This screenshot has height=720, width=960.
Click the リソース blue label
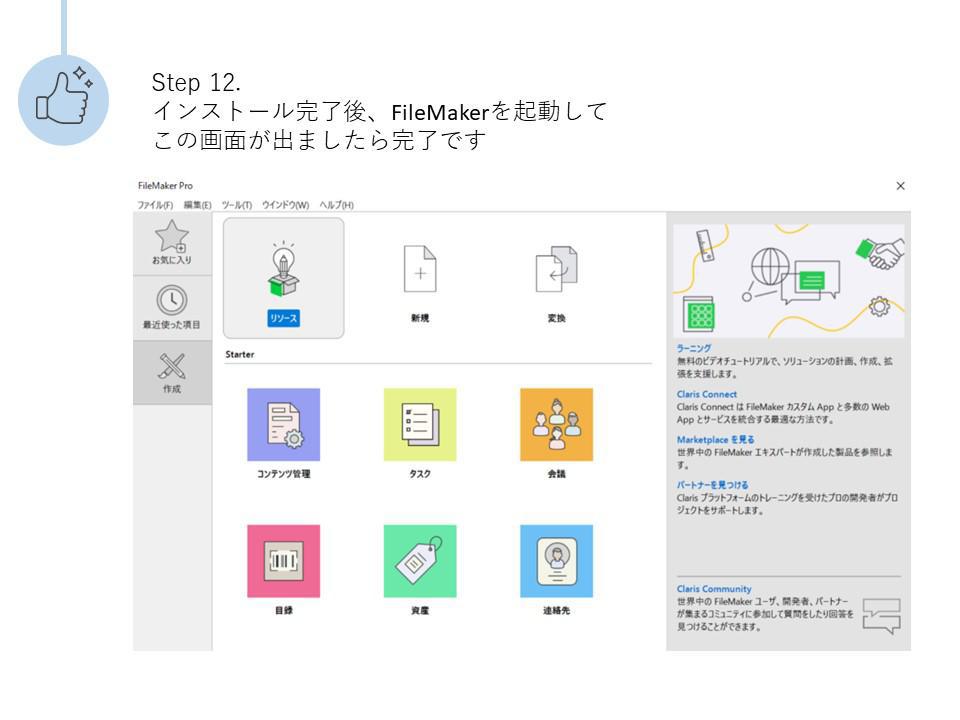click(x=283, y=318)
